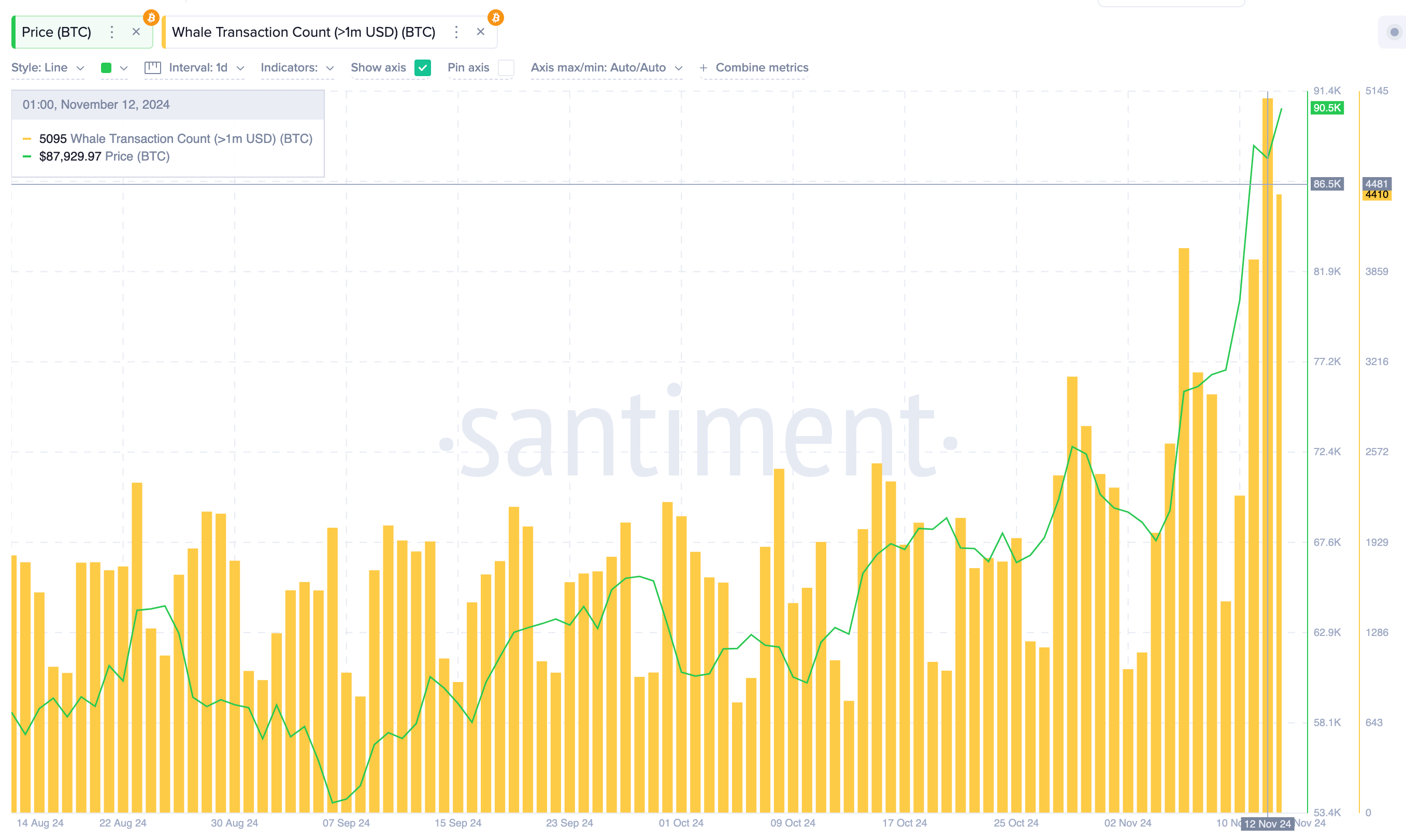This screenshot has width=1406, height=840.
Task: Click the 4481 crosshair count label
Action: pos(1376,184)
